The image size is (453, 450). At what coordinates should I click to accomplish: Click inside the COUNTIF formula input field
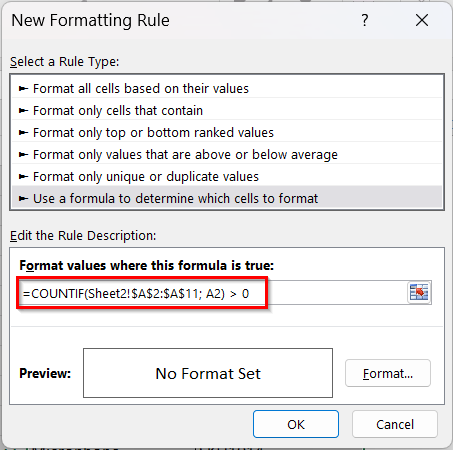(x=213, y=293)
